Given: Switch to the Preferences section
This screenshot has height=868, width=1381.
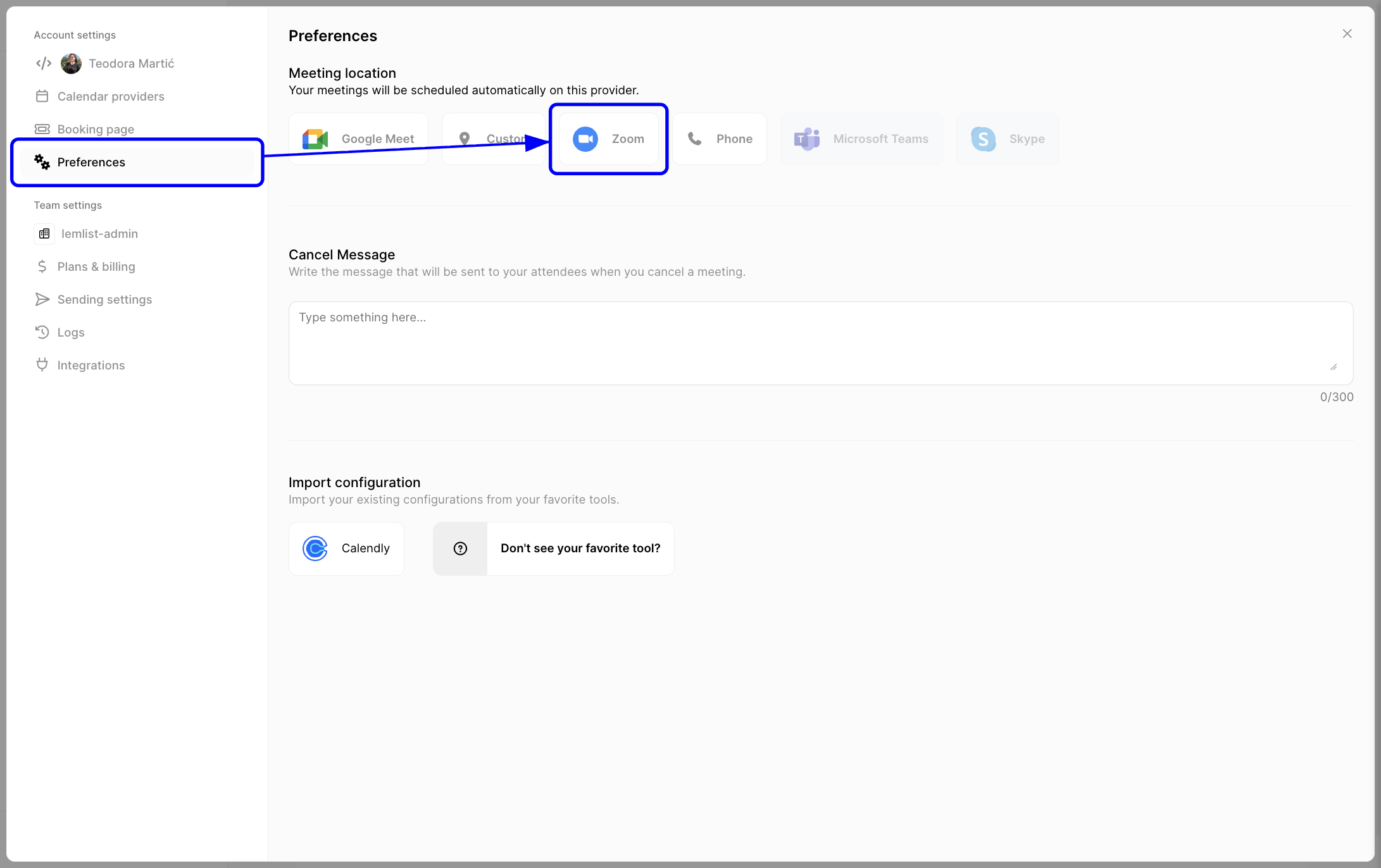Looking at the screenshot, I should click(92, 162).
